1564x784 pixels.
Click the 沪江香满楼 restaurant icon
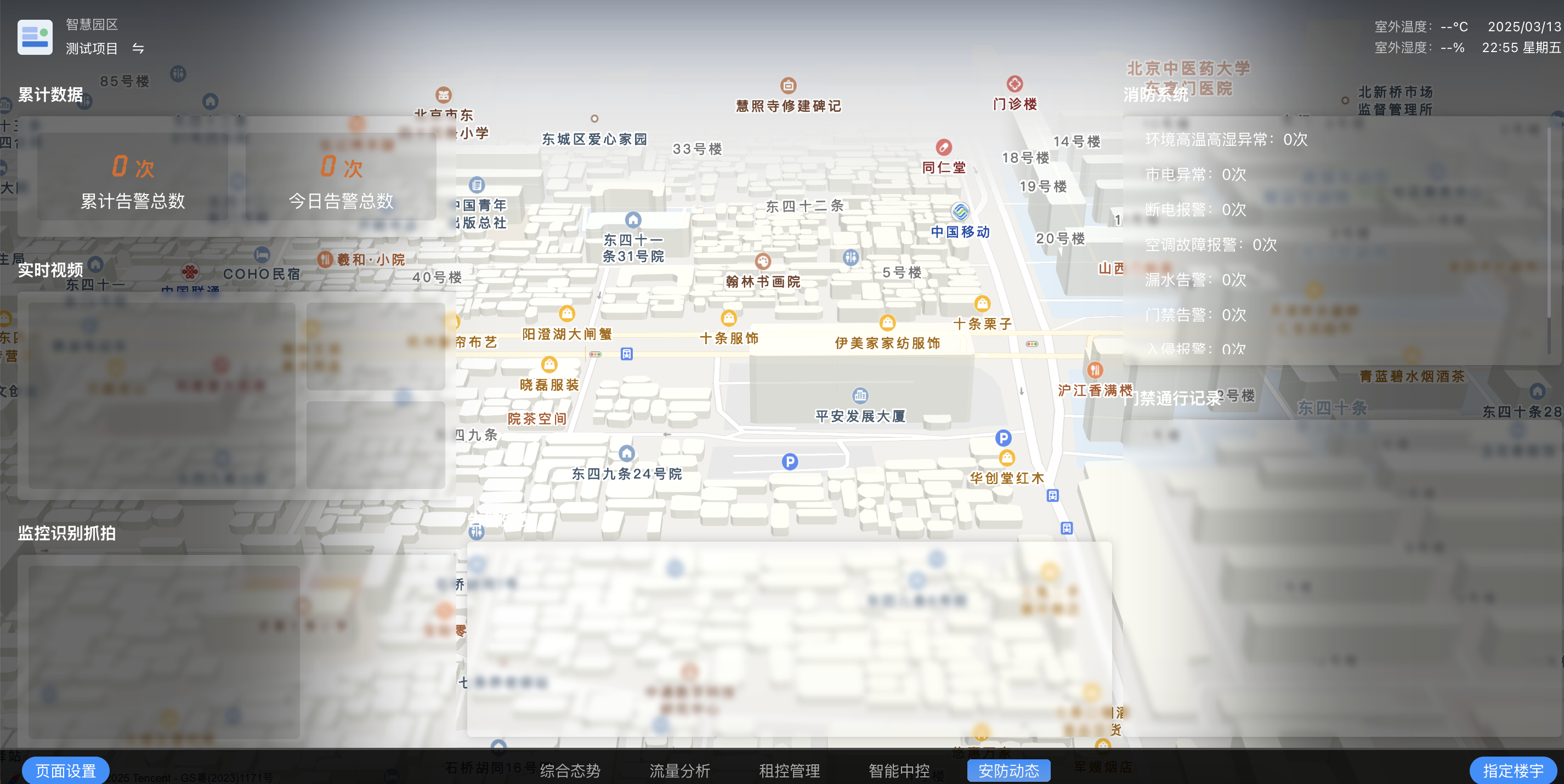(x=1095, y=370)
